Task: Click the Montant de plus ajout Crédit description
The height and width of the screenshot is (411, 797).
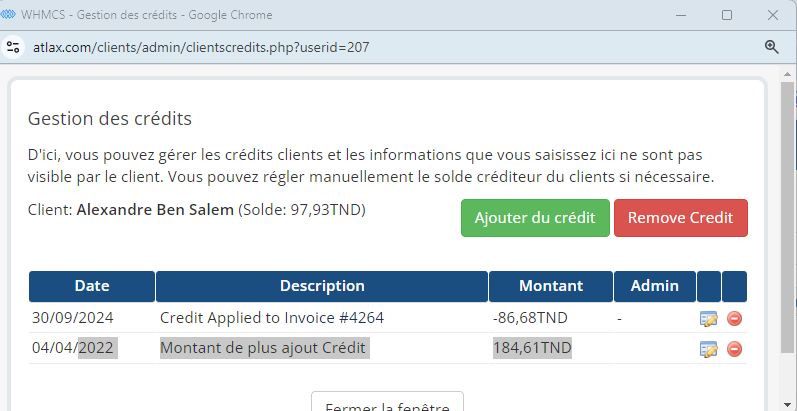Action: [264, 348]
